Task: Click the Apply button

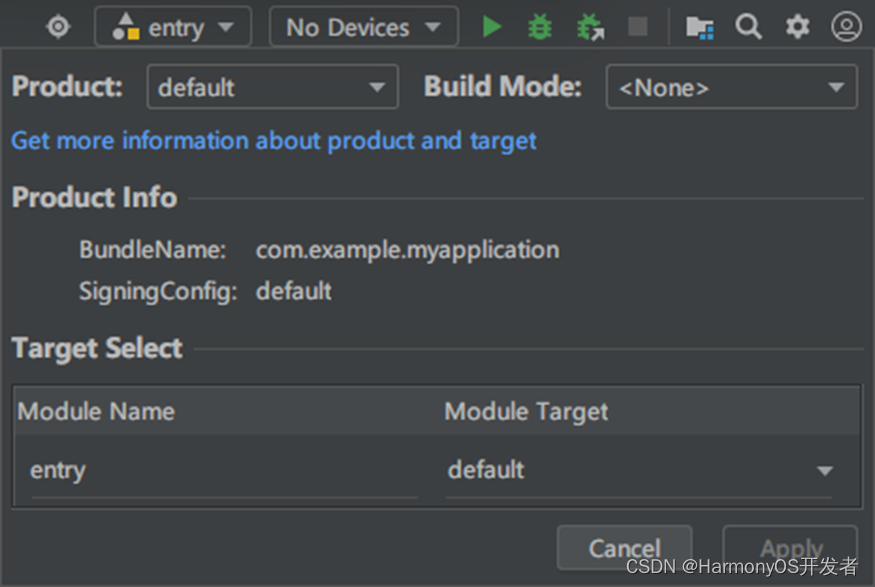Action: (790, 547)
